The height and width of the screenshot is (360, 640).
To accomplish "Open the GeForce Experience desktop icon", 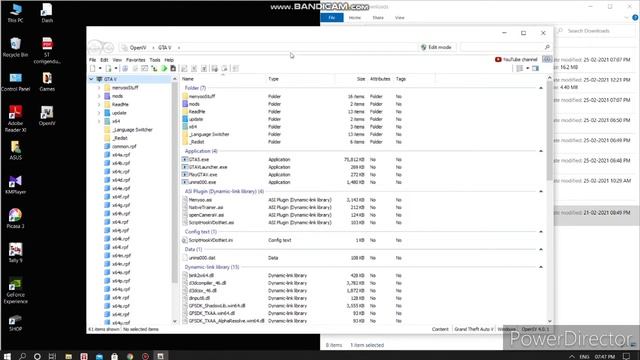I will (x=16, y=291).
